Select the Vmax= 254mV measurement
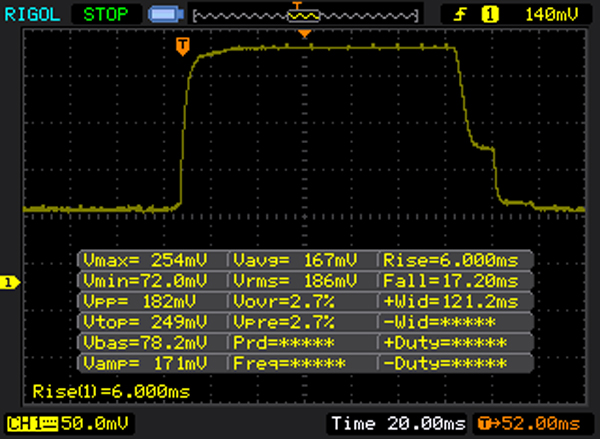Image resolution: width=600 pixels, height=439 pixels. (145, 260)
